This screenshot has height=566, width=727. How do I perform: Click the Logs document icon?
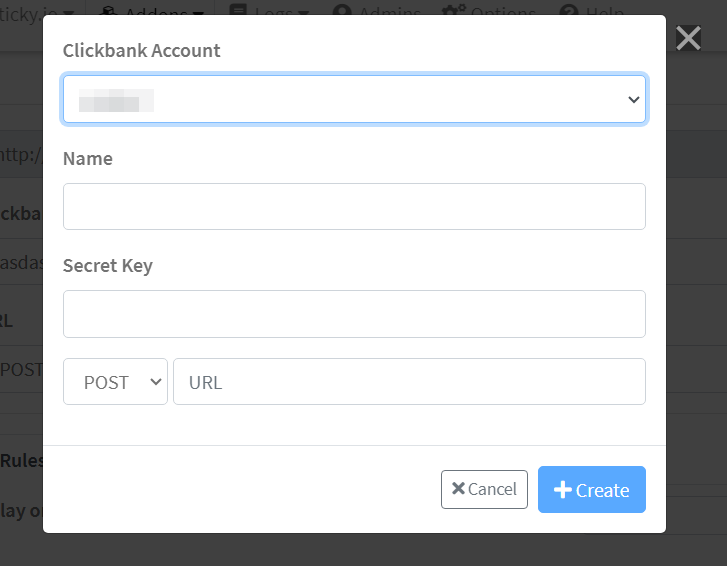(x=238, y=12)
